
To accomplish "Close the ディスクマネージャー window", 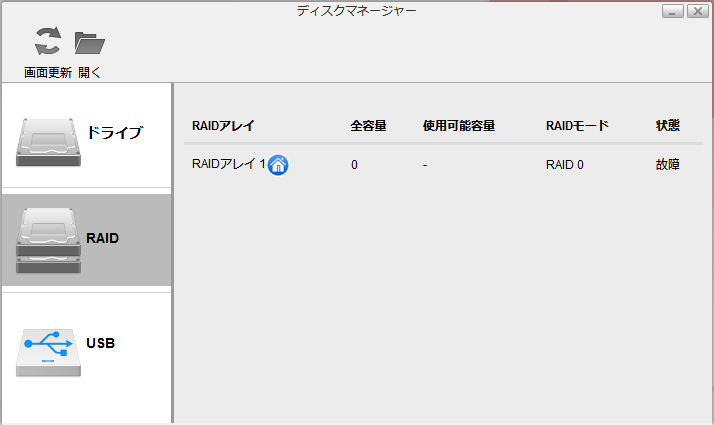I will tap(698, 11).
